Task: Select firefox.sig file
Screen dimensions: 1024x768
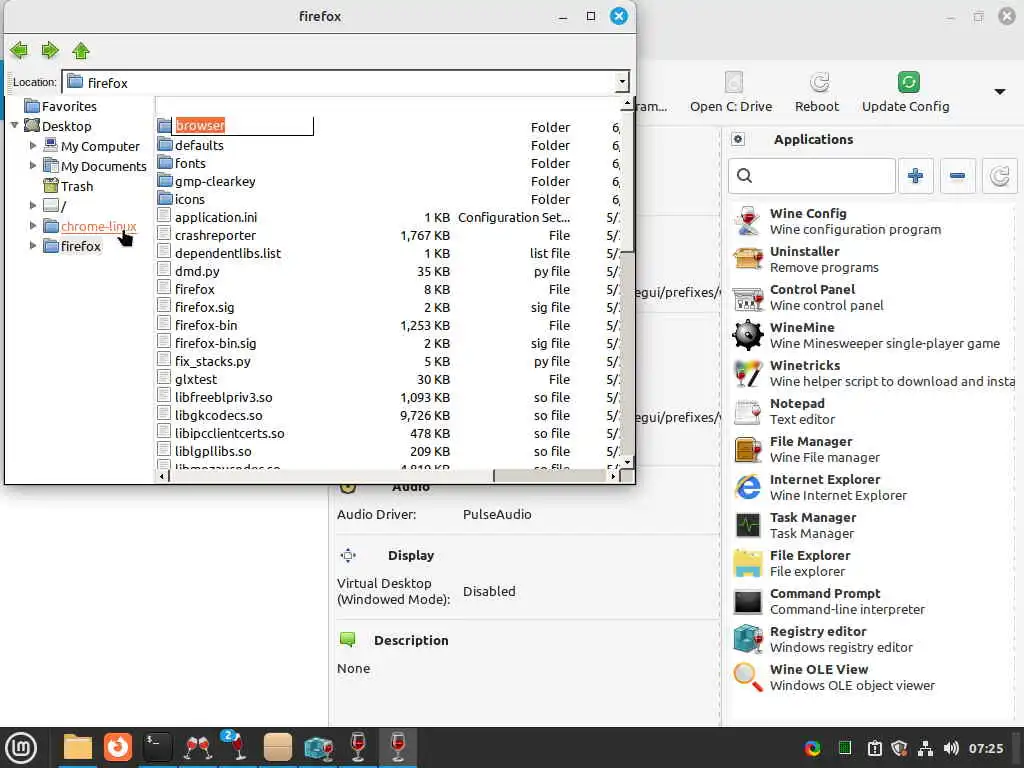Action: [x=204, y=307]
